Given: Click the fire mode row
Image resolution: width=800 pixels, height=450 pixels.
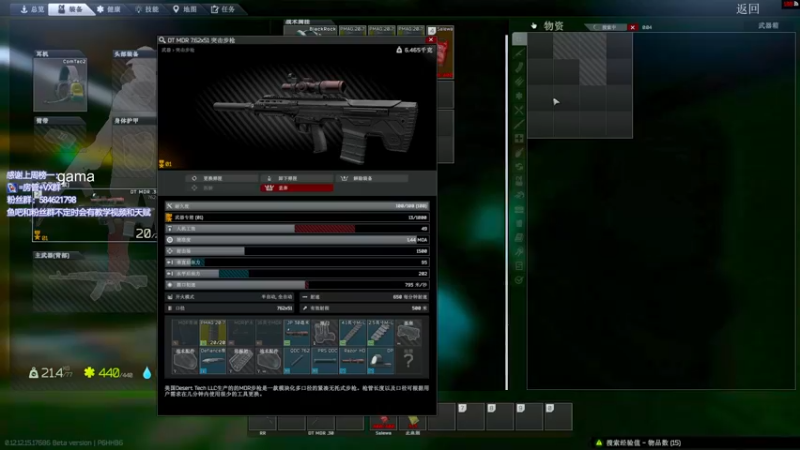Looking at the screenshot, I should pyautogui.click(x=230, y=297).
